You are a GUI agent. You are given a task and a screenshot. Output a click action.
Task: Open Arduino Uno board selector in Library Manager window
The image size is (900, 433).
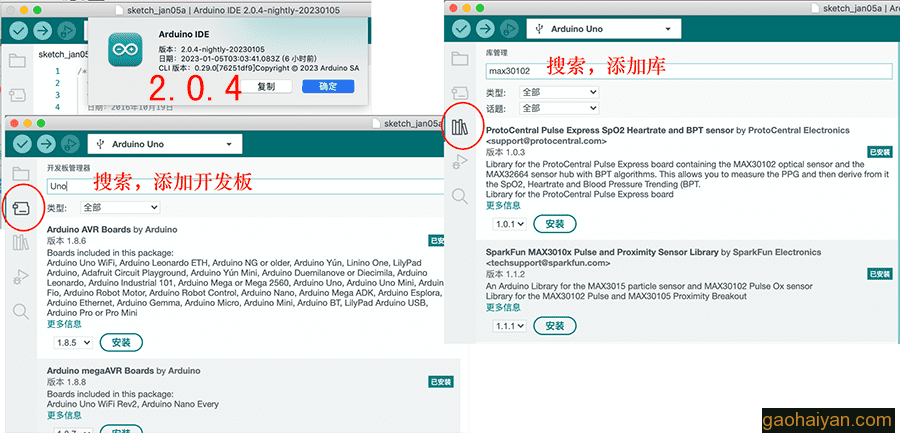tap(604, 29)
